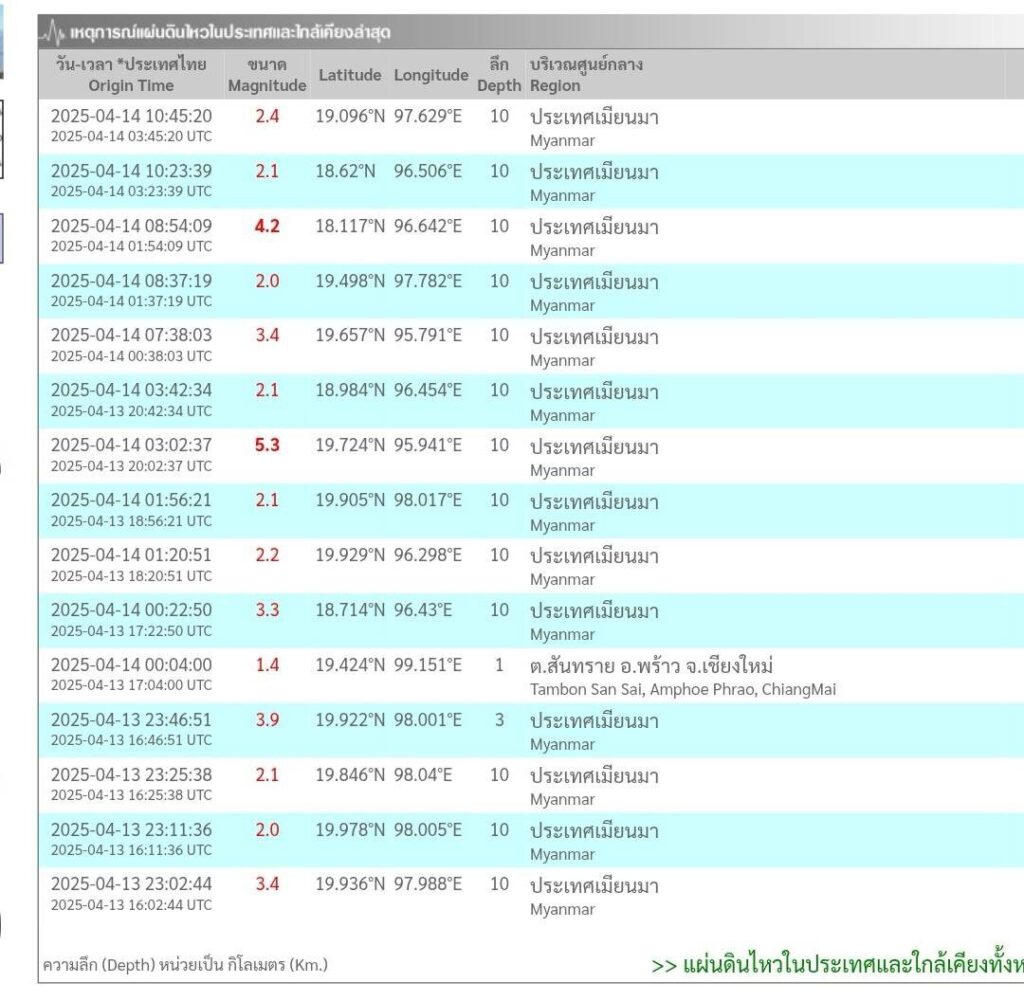Image resolution: width=1024 pixels, height=1001 pixels.
Task: Select longitude 97.988°E
Action: 428,883
